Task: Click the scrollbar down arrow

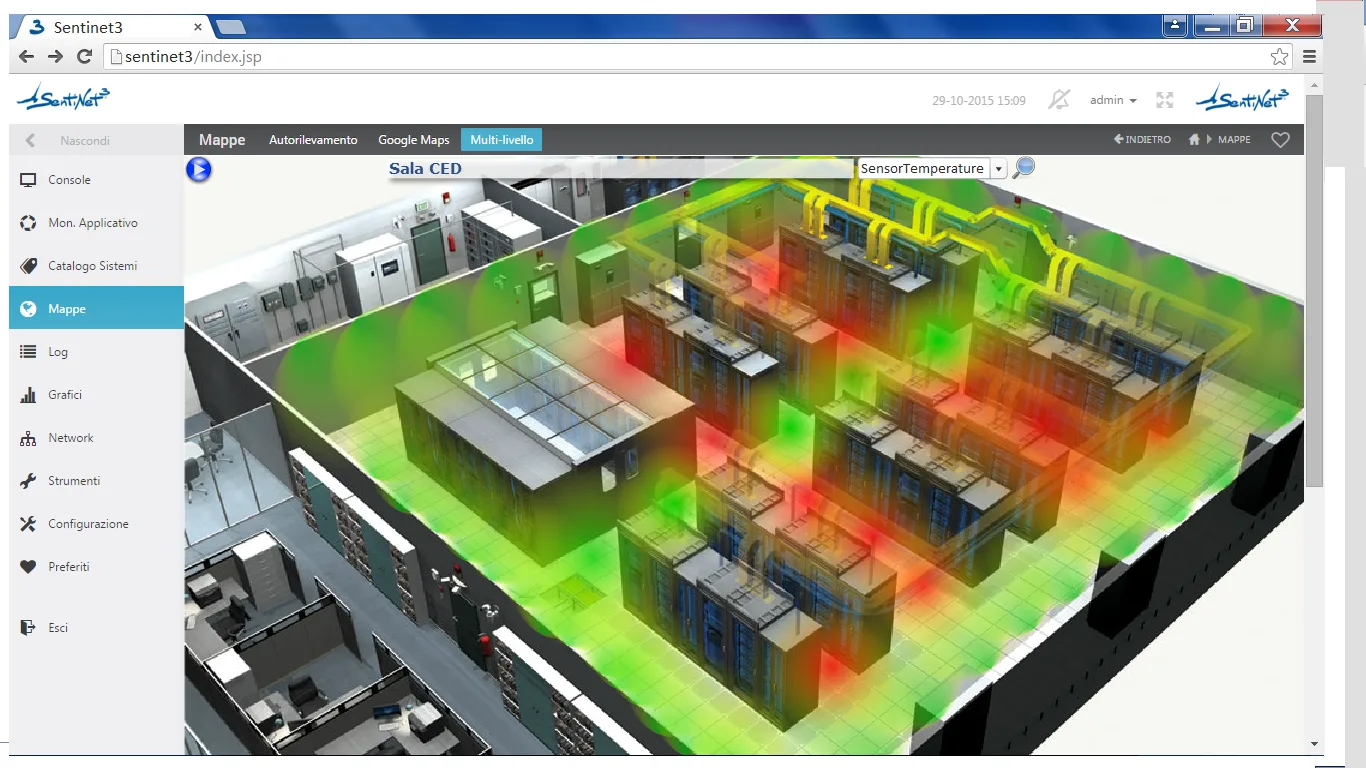Action: pos(1315,744)
